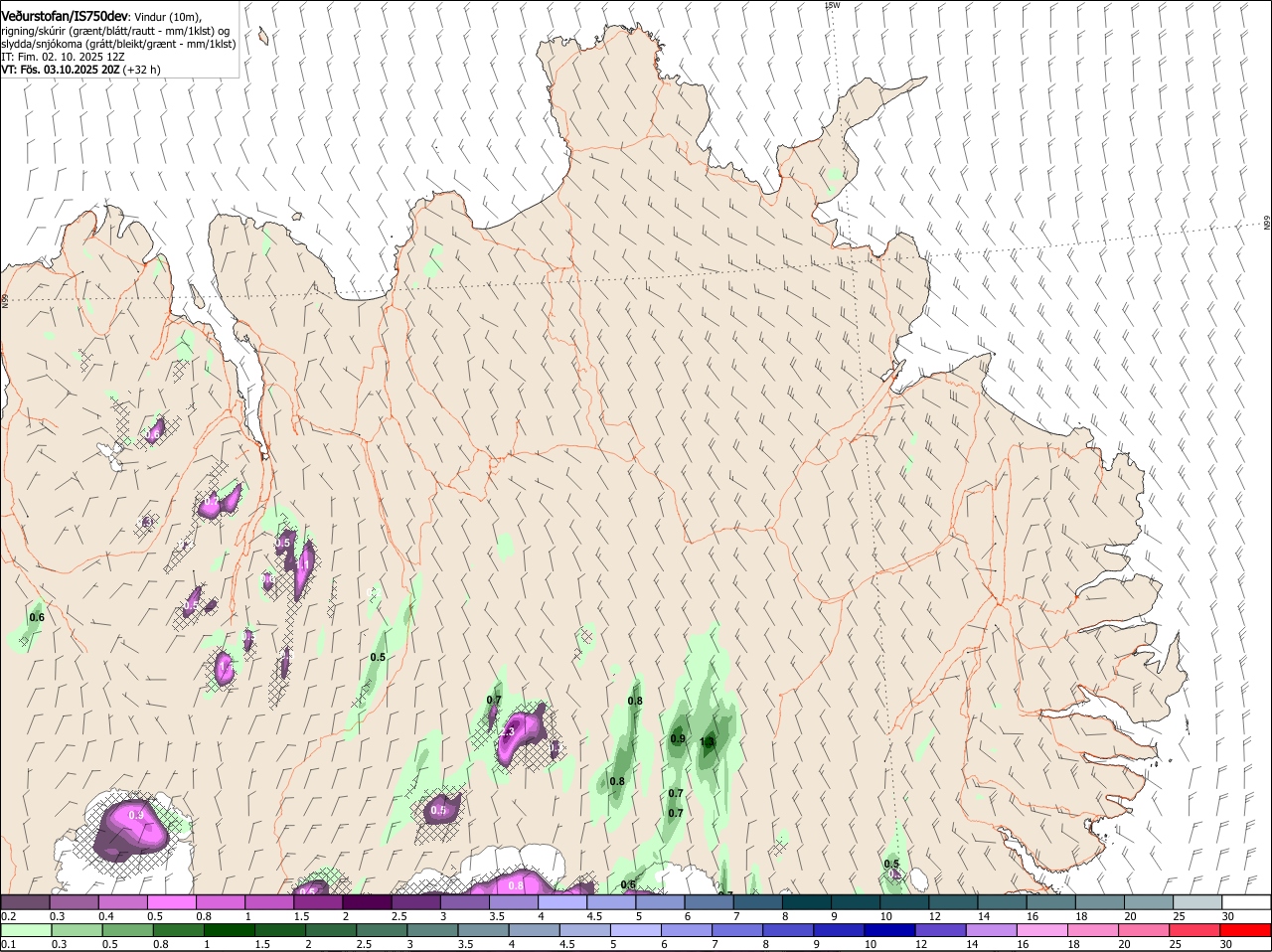Click the 1.3 value in the dark green rain cell

click(x=708, y=741)
